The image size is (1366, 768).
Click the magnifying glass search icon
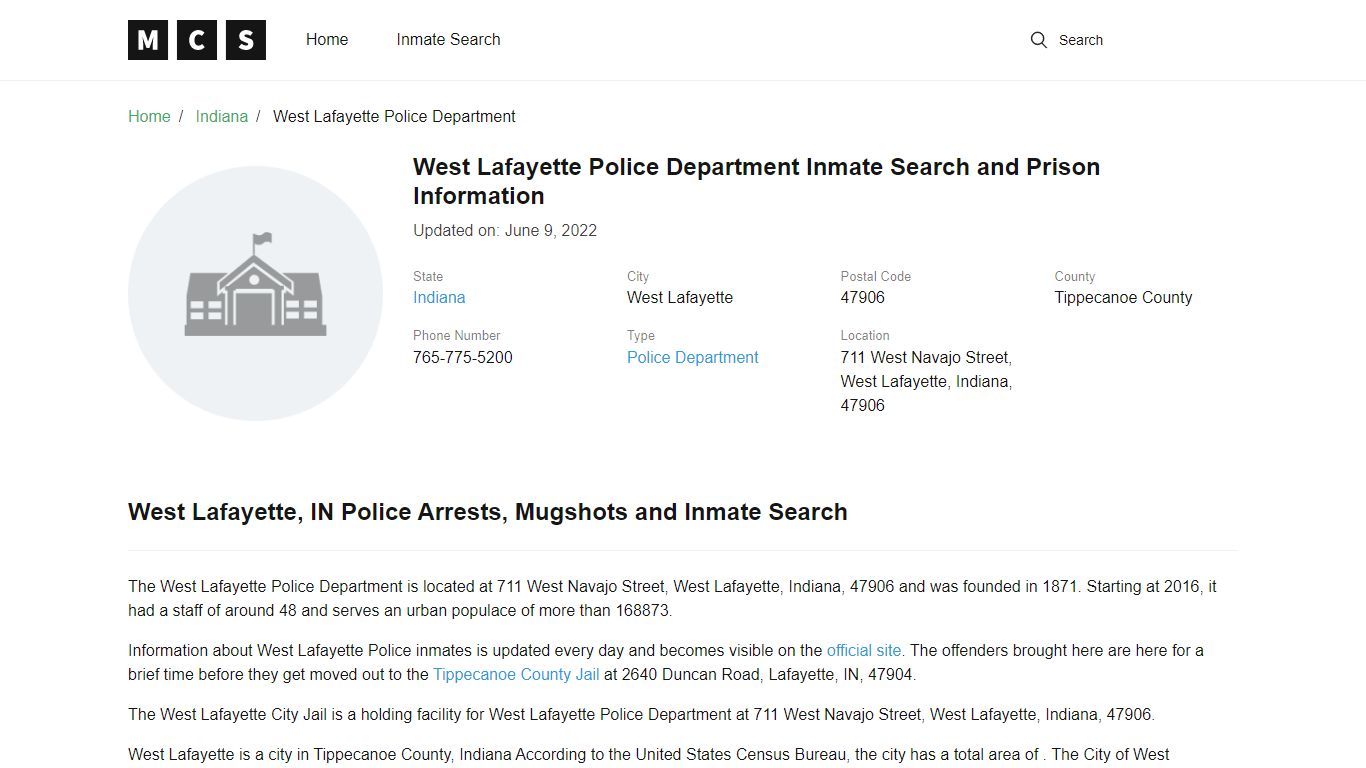tap(1039, 40)
